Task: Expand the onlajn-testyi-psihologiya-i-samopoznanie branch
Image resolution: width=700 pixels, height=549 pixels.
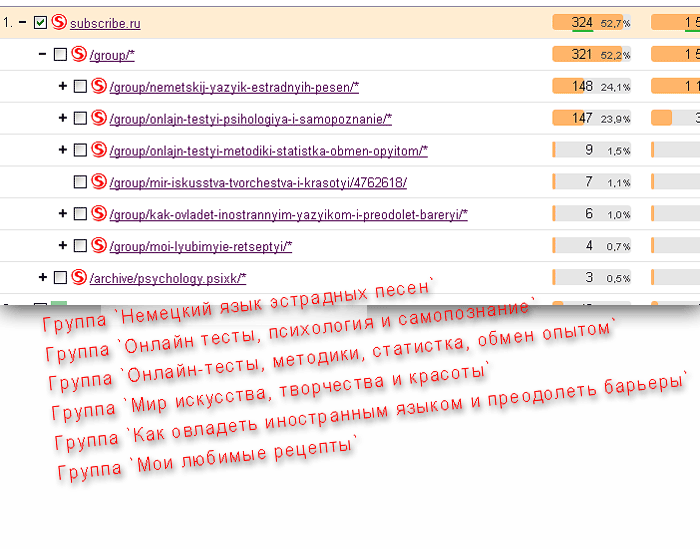Action: pos(62,118)
